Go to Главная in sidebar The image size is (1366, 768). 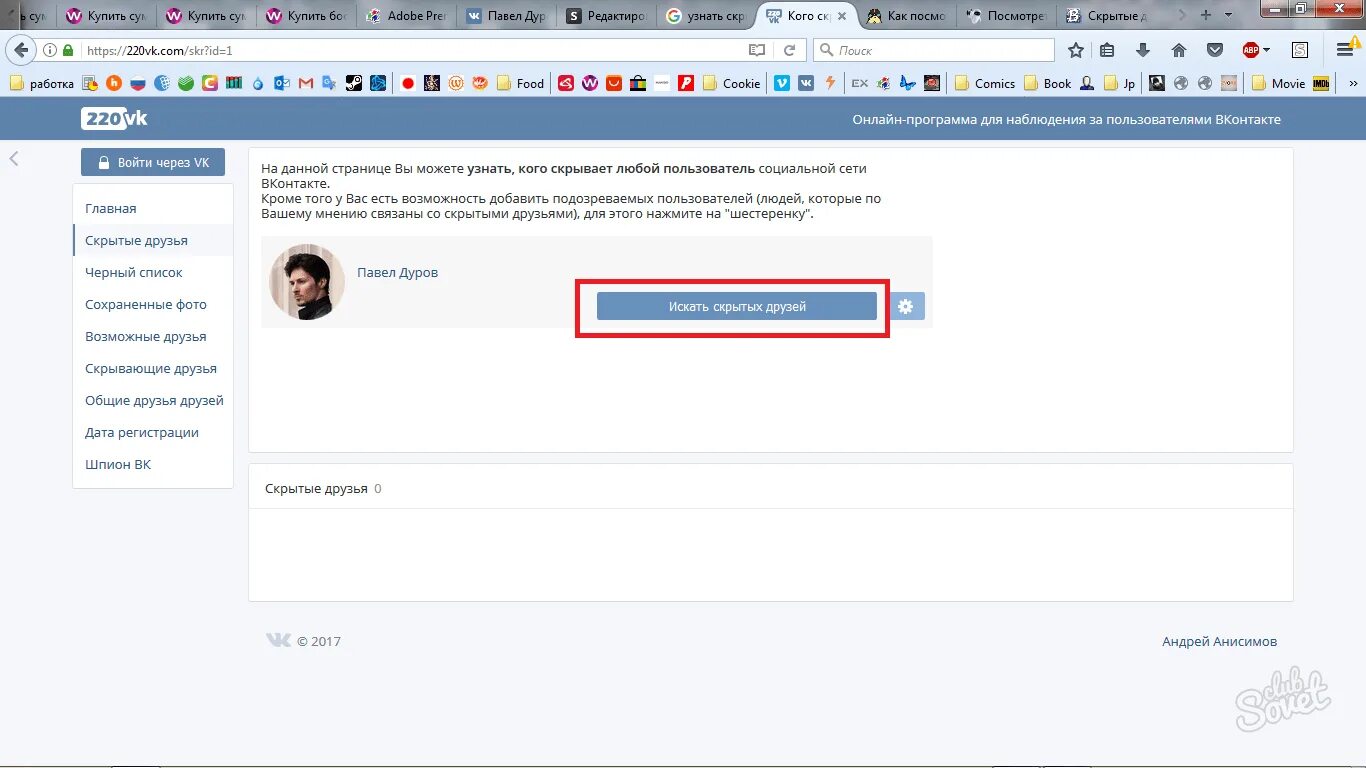[153, 208]
